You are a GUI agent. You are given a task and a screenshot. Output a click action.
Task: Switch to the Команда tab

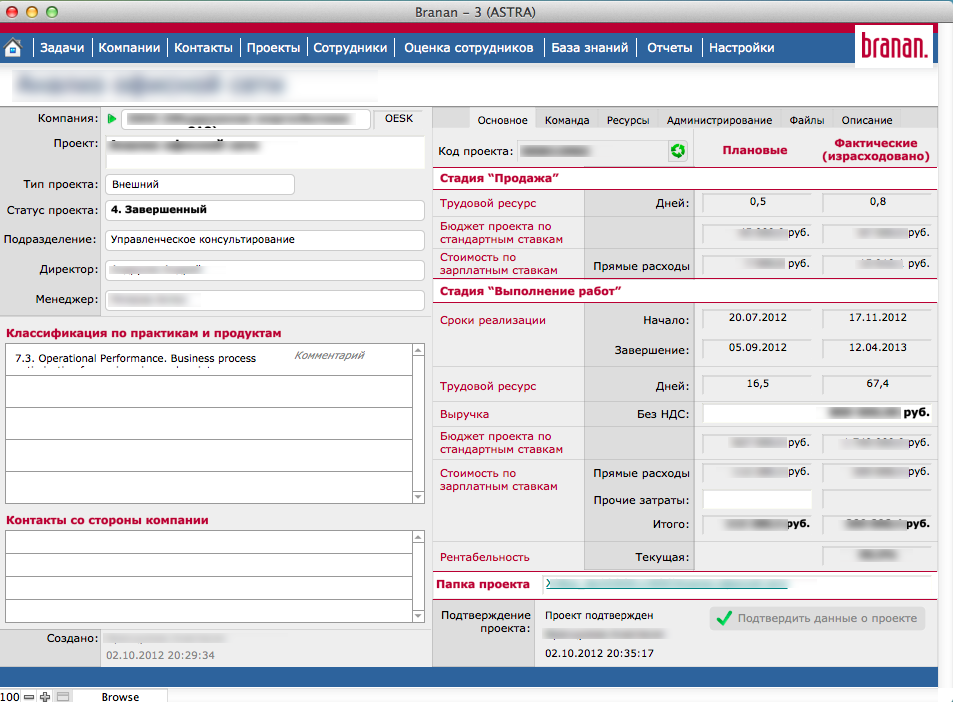[x=567, y=120]
